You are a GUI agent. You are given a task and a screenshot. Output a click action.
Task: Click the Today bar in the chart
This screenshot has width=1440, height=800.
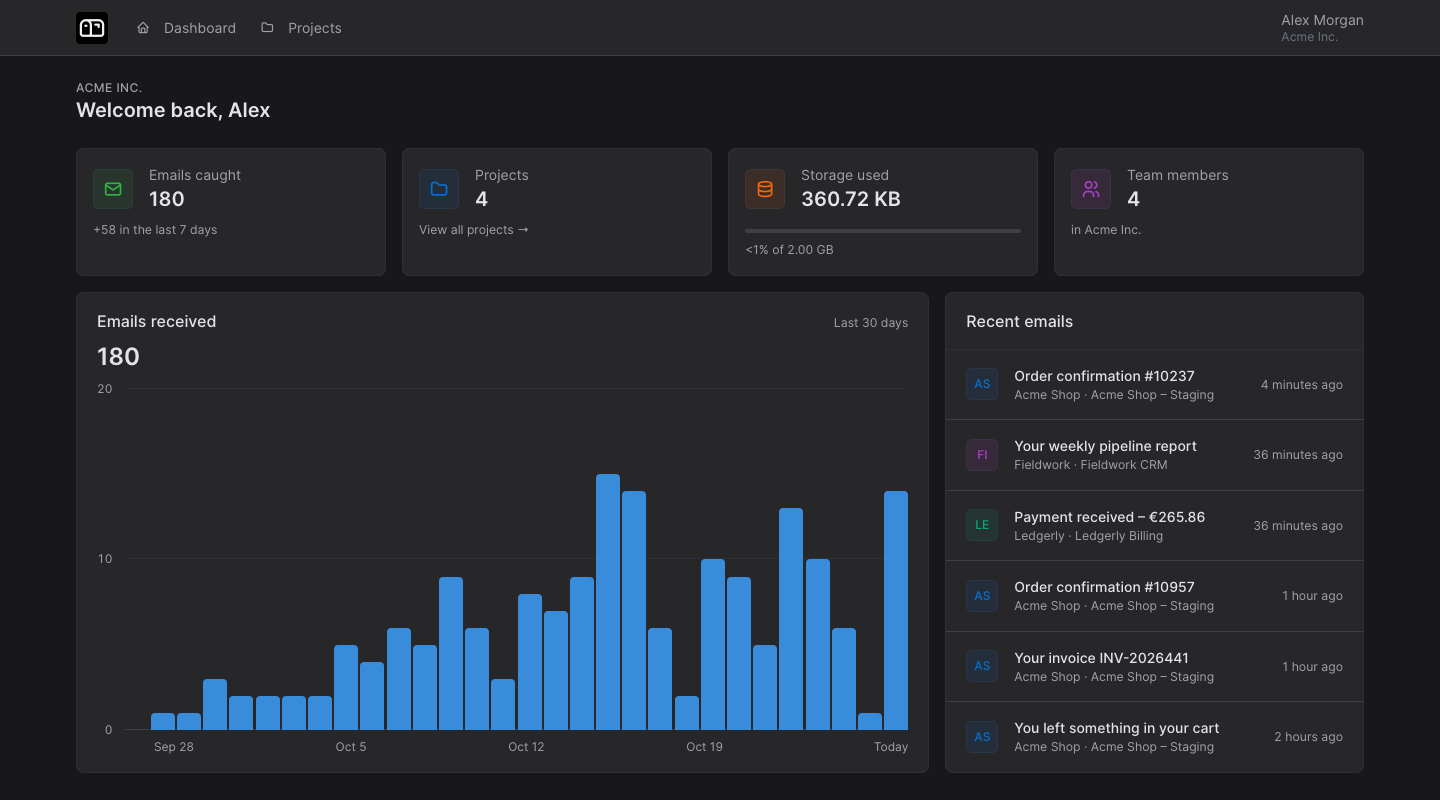click(x=896, y=610)
